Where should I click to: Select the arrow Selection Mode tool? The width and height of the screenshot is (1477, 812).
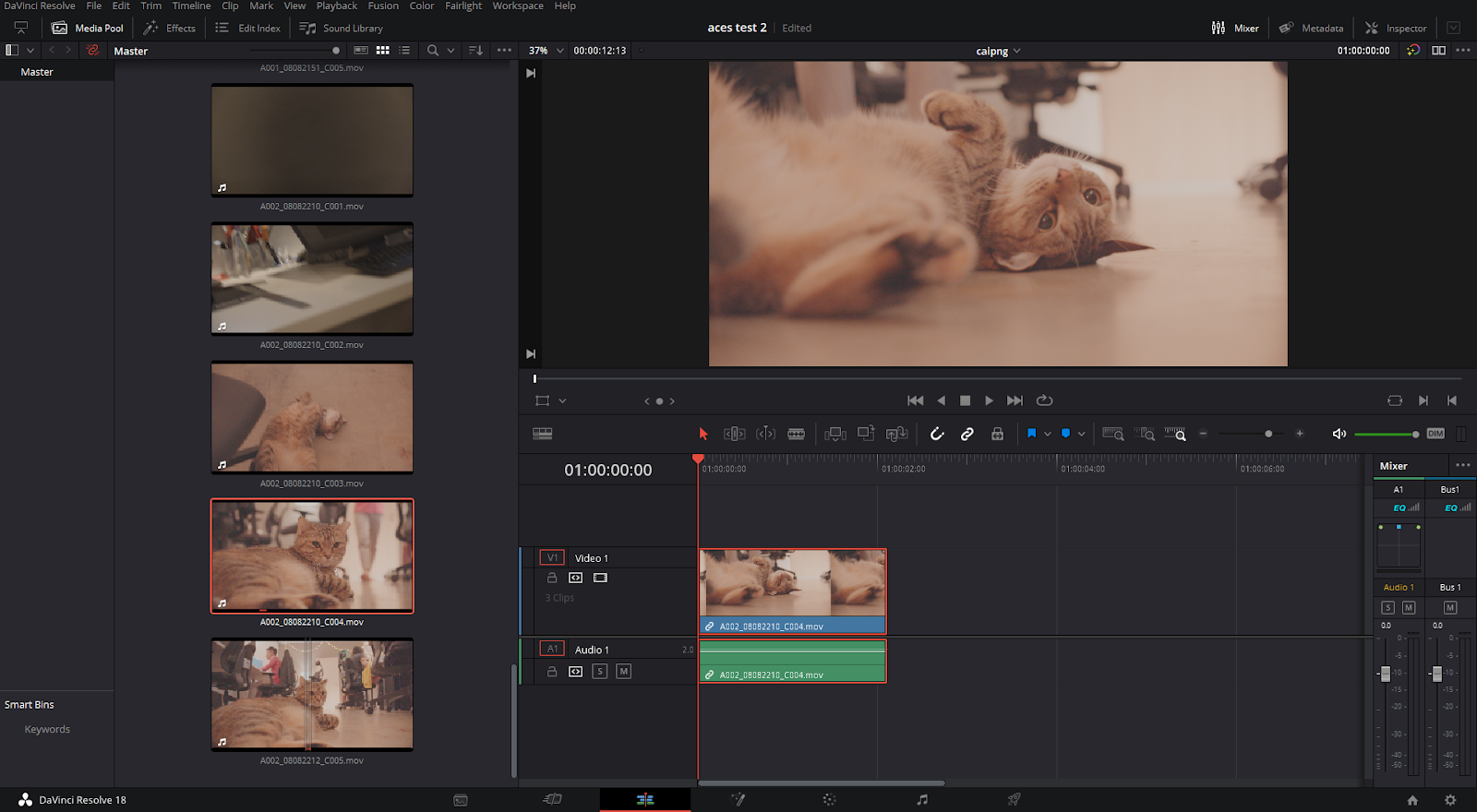(703, 434)
